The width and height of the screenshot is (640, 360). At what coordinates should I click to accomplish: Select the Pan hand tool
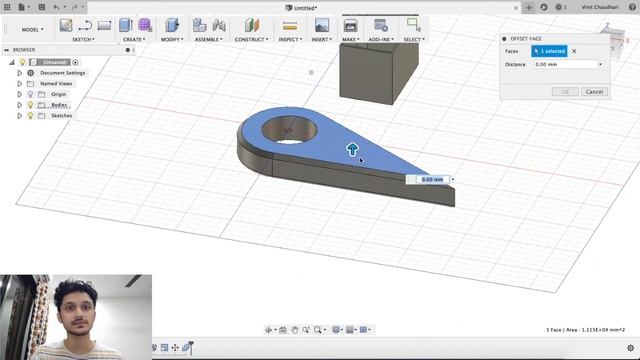[295, 330]
